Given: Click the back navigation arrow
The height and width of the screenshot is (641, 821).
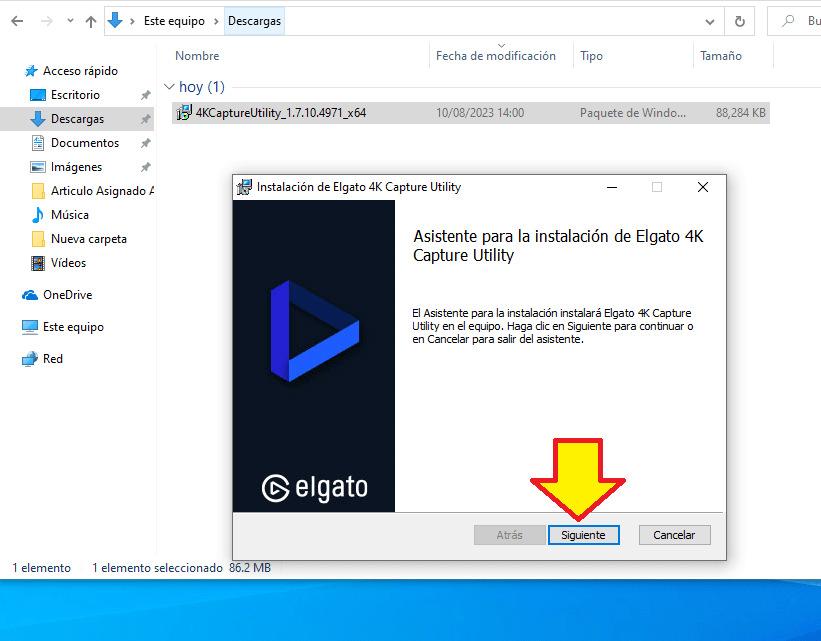Looking at the screenshot, I should [x=17, y=21].
